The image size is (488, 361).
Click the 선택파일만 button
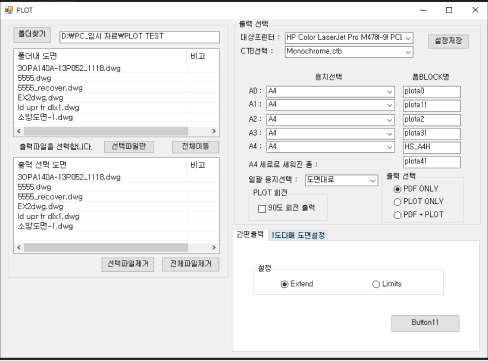click(129, 147)
